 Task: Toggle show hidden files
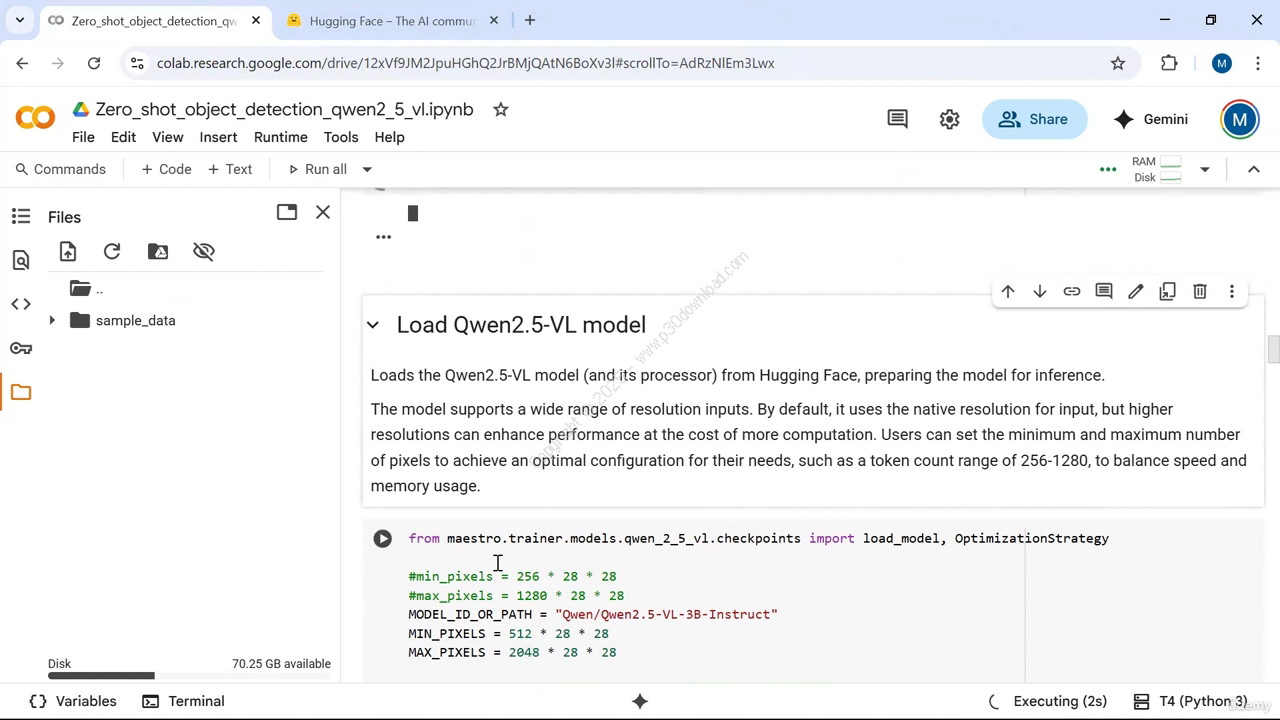click(204, 252)
